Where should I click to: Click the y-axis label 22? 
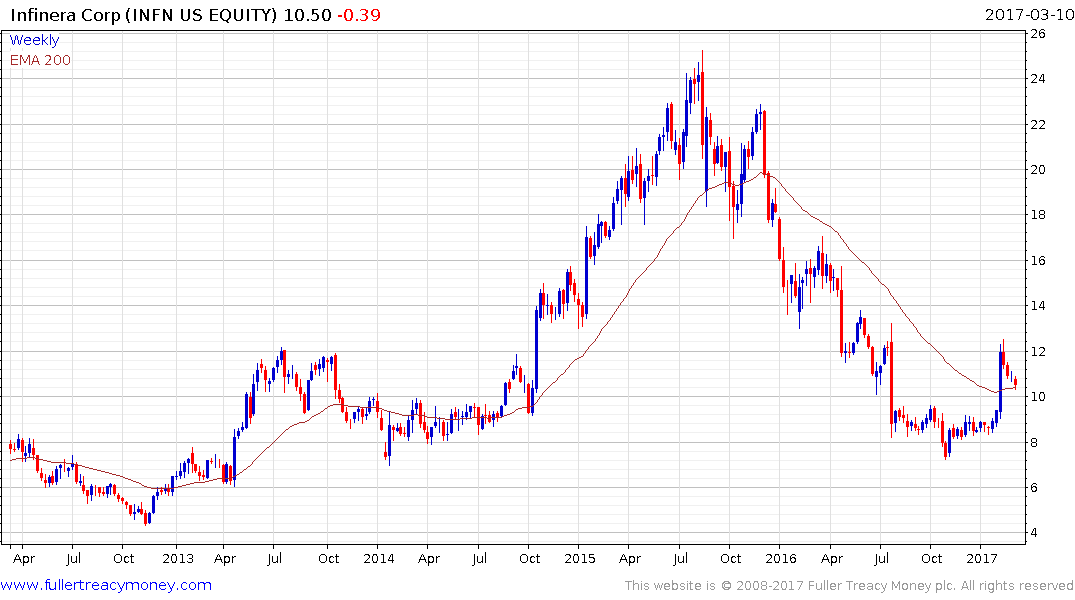click(x=1038, y=125)
